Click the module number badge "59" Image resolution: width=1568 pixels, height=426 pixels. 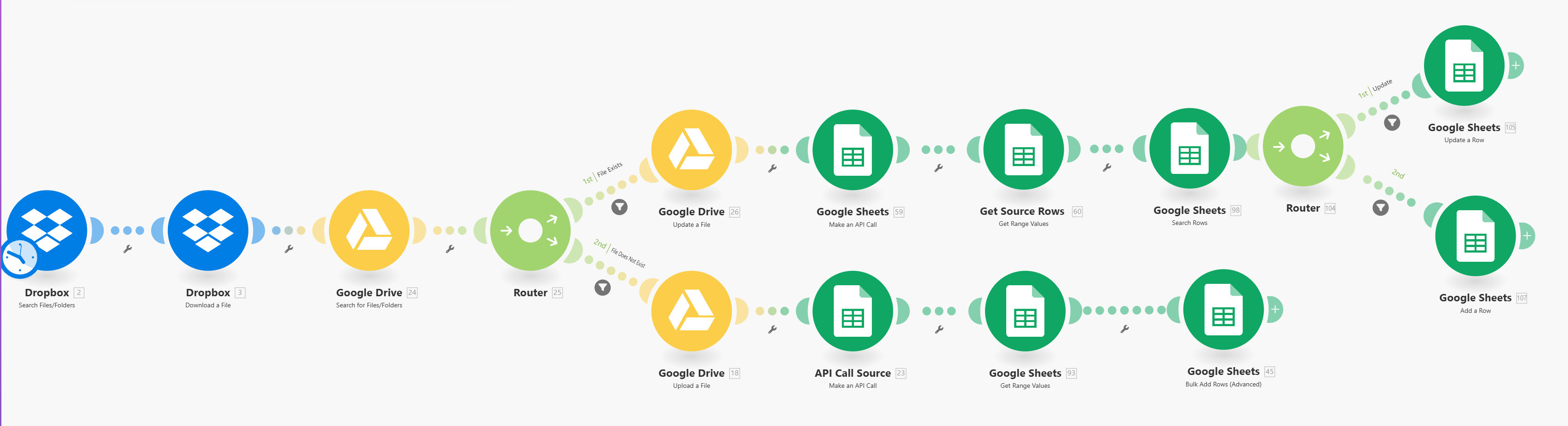pos(899,213)
